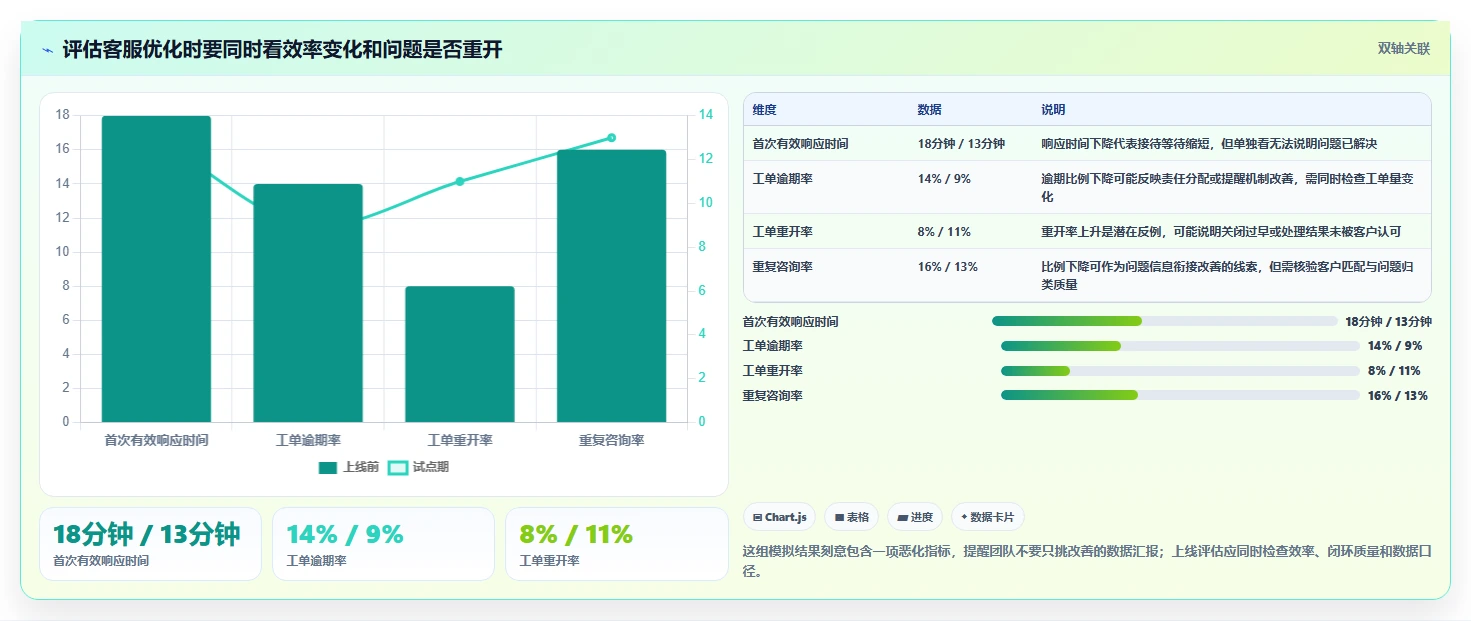Click the 重复咨询率 bar in chart
This screenshot has width=1471, height=621.
coord(612,286)
